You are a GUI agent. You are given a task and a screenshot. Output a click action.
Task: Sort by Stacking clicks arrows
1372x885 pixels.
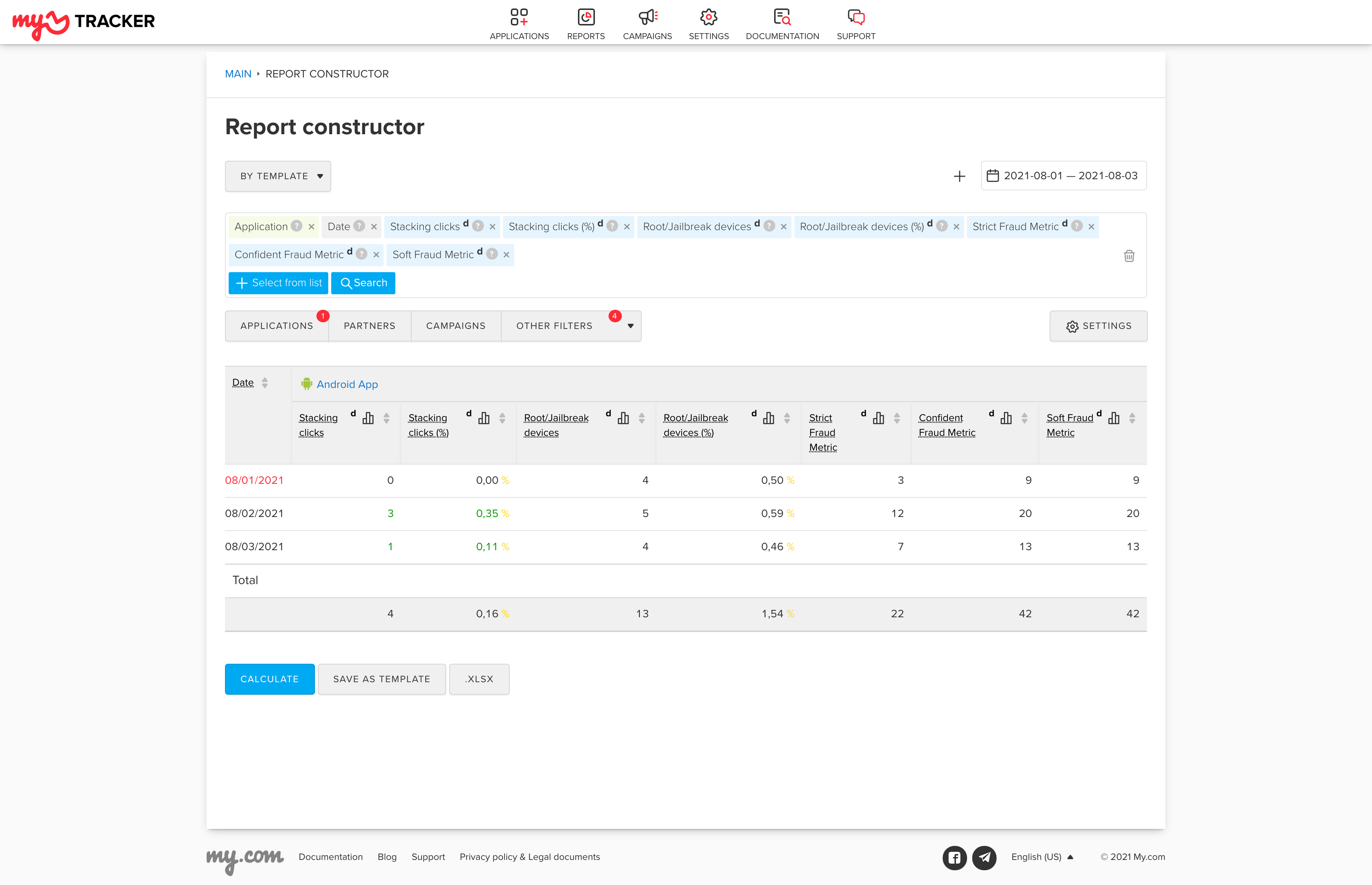click(x=386, y=419)
